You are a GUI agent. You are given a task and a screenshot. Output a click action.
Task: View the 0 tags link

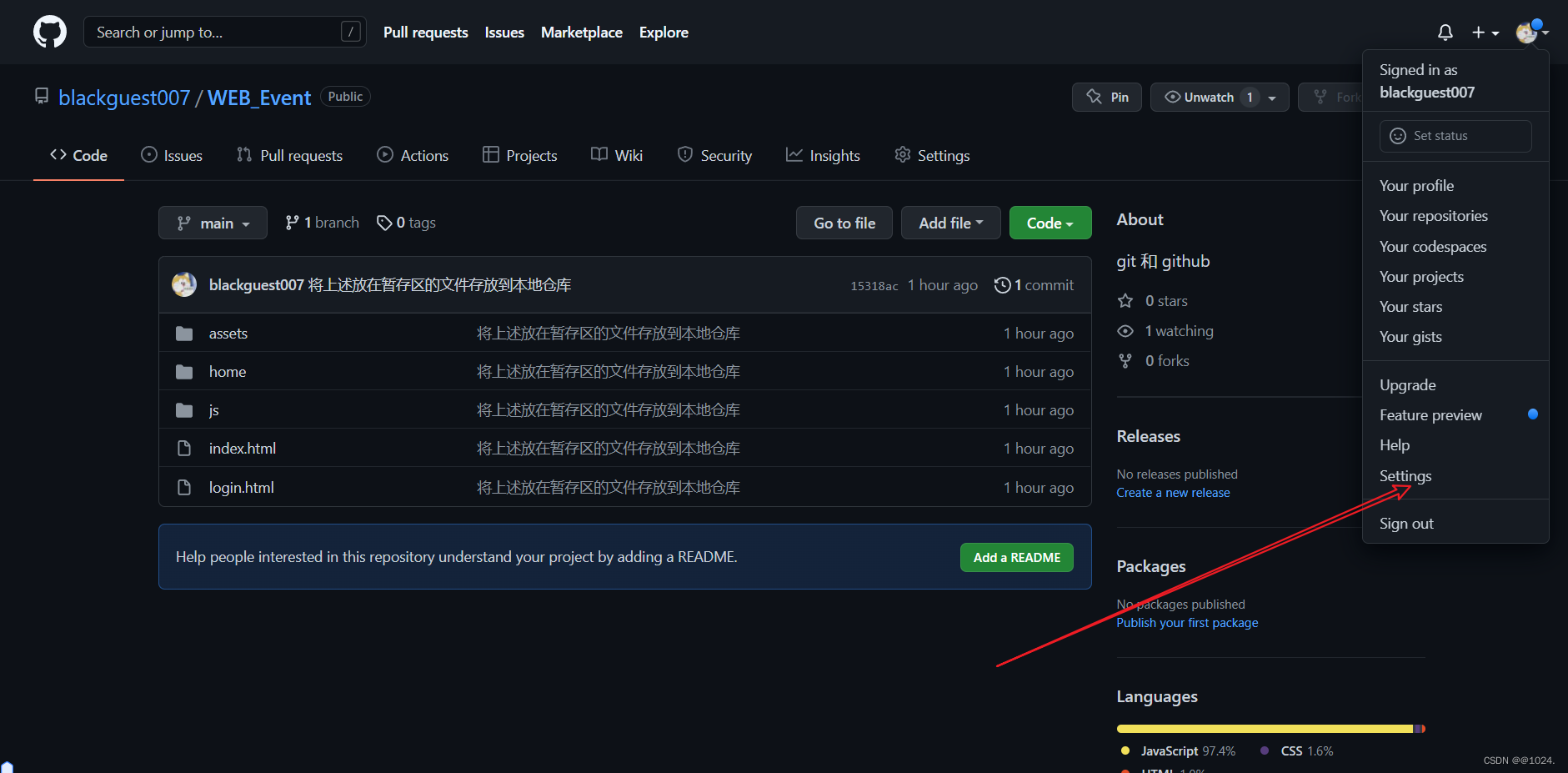click(x=406, y=223)
